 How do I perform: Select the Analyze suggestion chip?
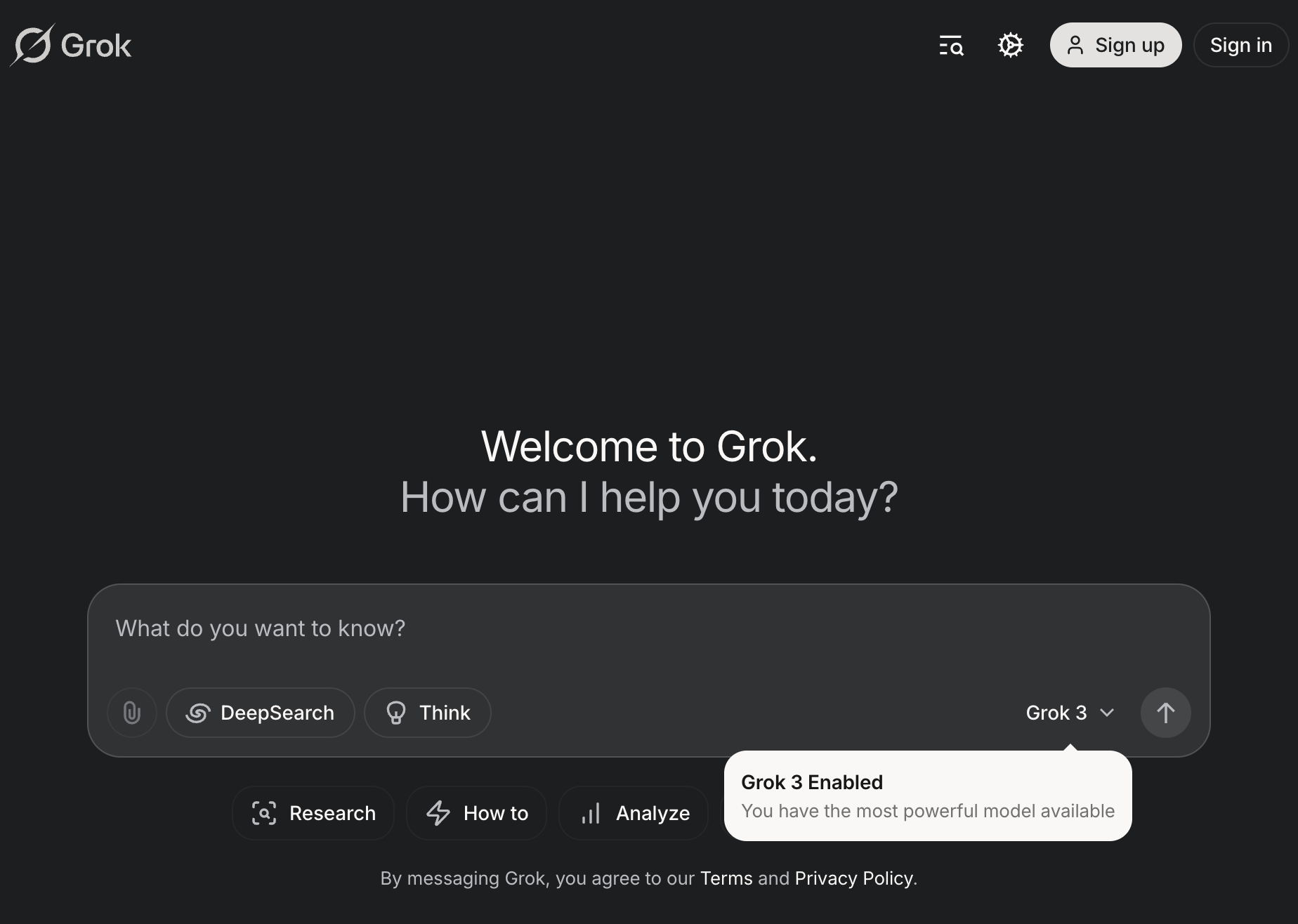click(x=634, y=813)
